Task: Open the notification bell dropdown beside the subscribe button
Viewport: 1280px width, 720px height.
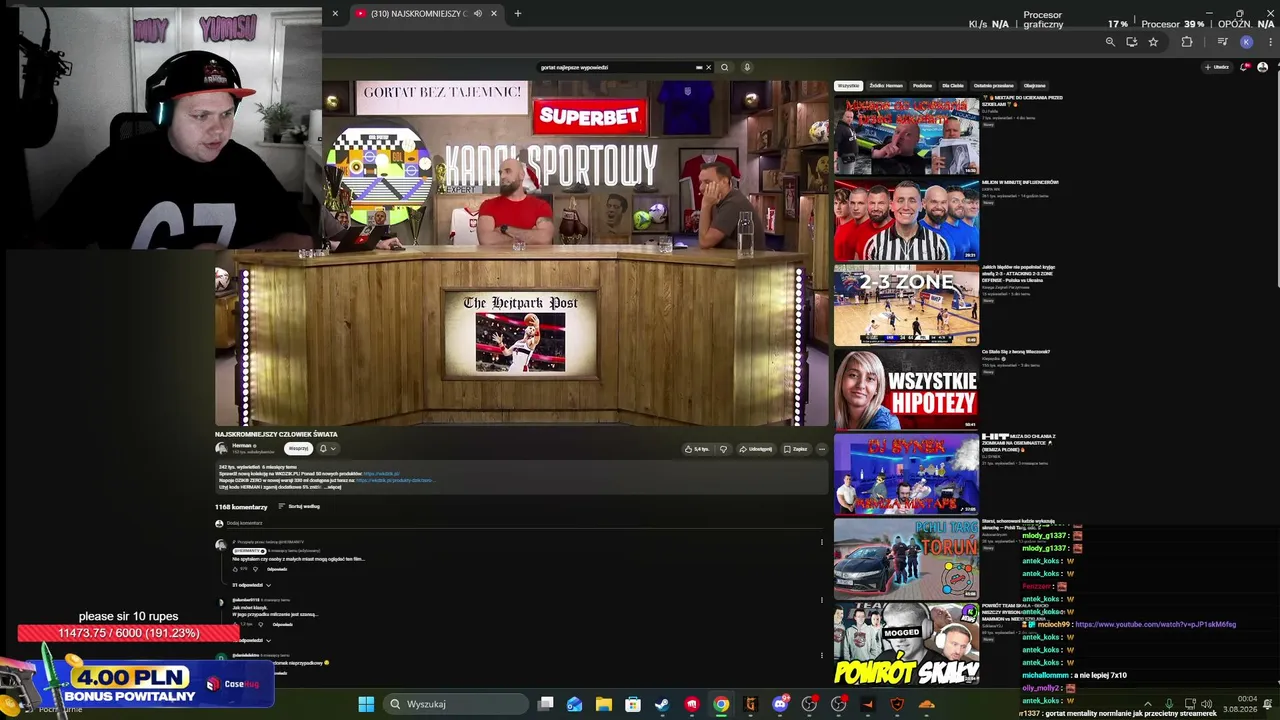Action: pos(327,448)
